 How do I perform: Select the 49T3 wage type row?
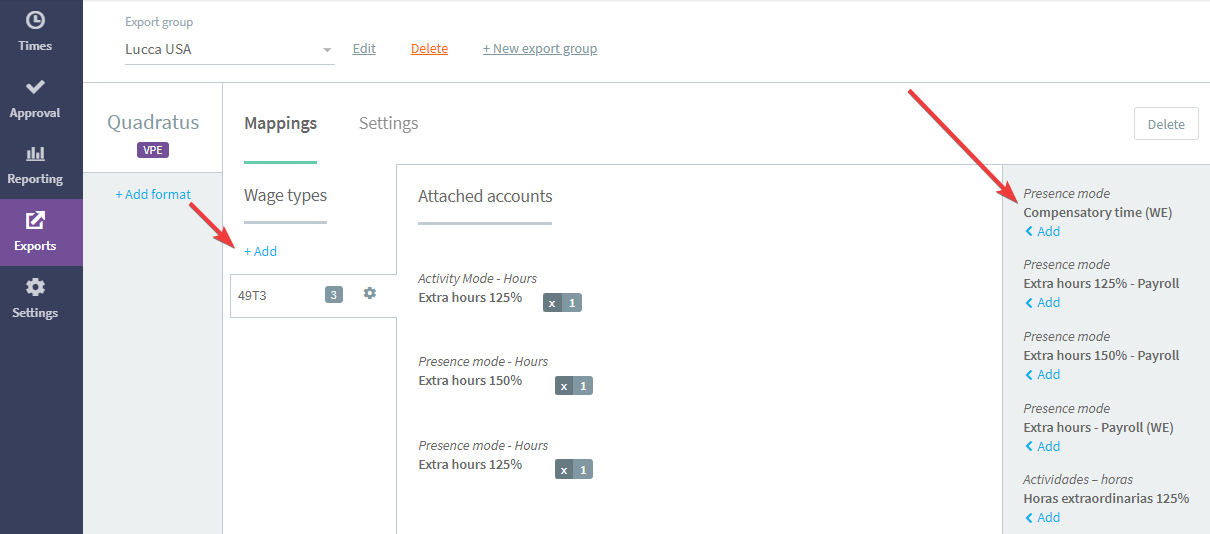tap(313, 295)
